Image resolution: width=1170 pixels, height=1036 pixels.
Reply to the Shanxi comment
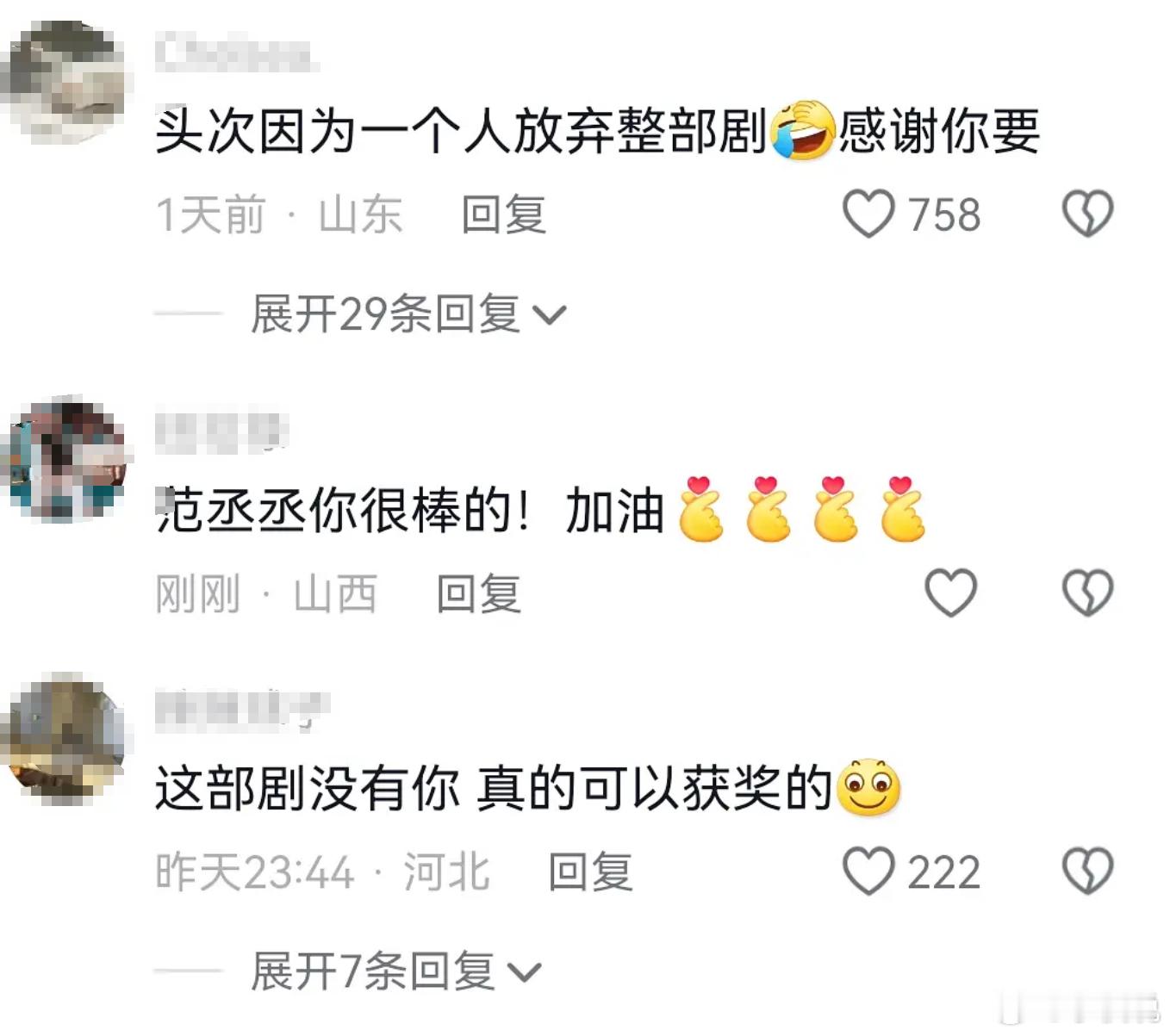pyautogui.click(x=479, y=593)
